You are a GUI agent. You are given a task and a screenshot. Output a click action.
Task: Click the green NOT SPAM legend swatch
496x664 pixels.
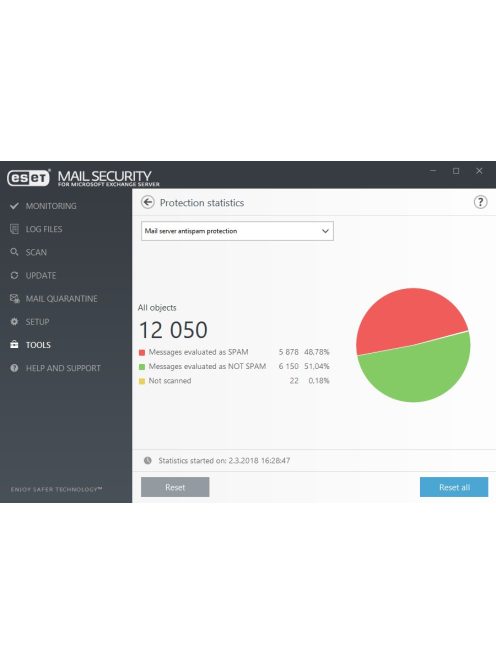click(142, 367)
